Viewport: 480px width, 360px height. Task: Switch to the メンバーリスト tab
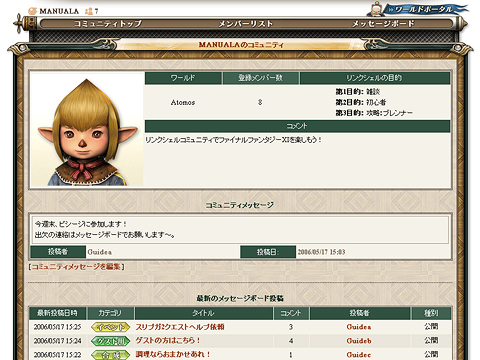[x=246, y=24]
